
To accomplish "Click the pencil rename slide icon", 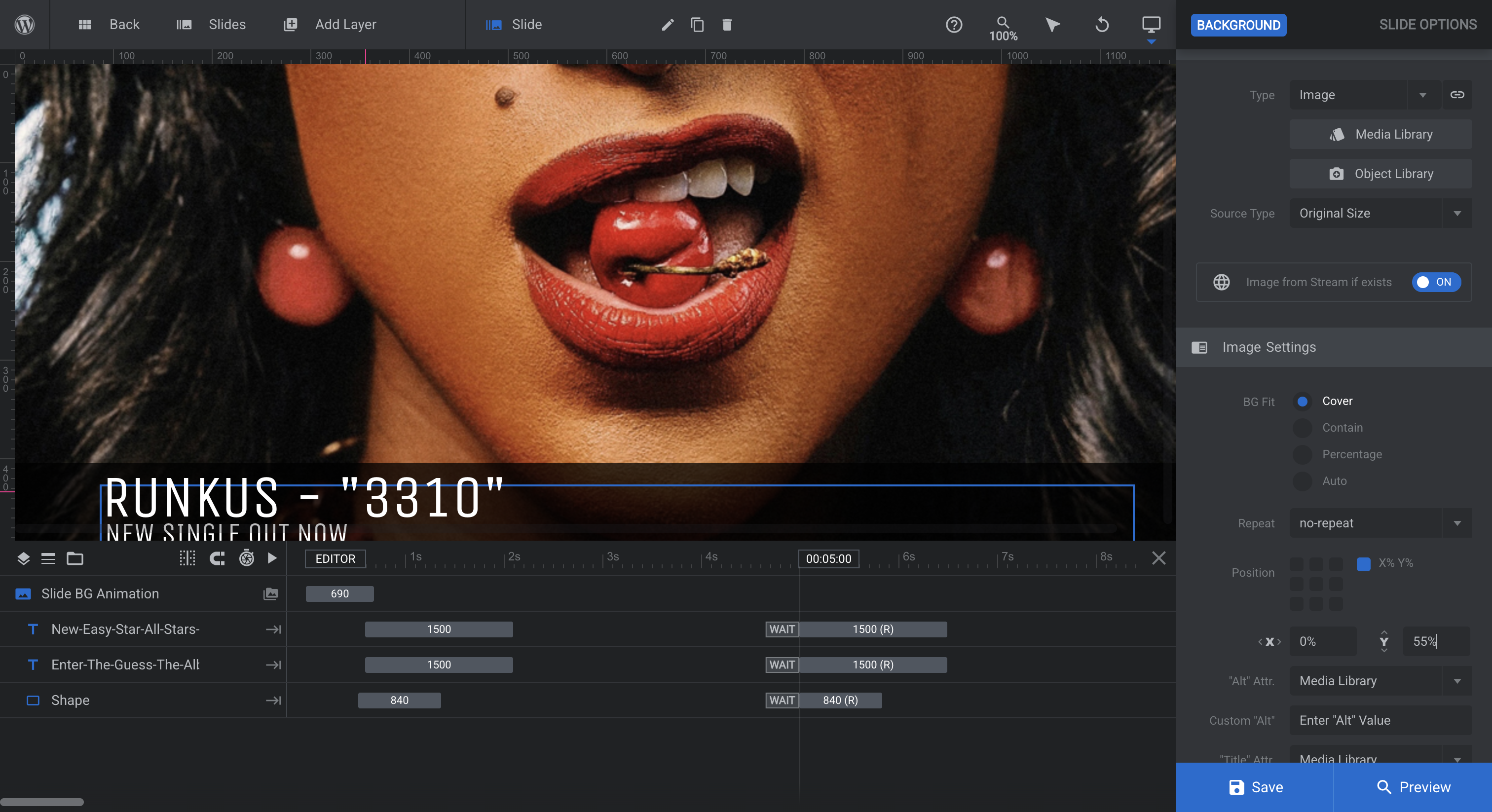I will pos(667,24).
